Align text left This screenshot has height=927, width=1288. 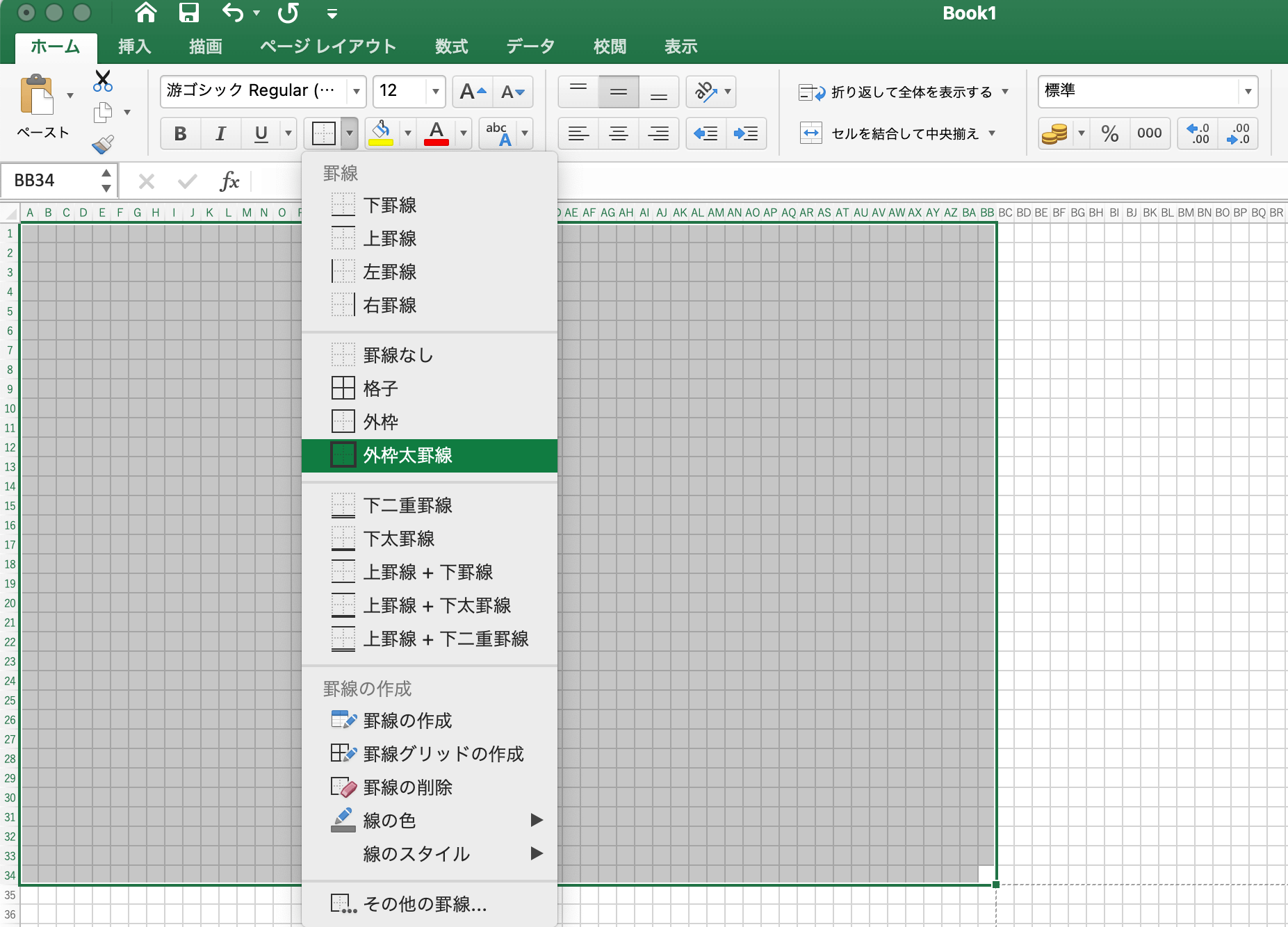578,133
